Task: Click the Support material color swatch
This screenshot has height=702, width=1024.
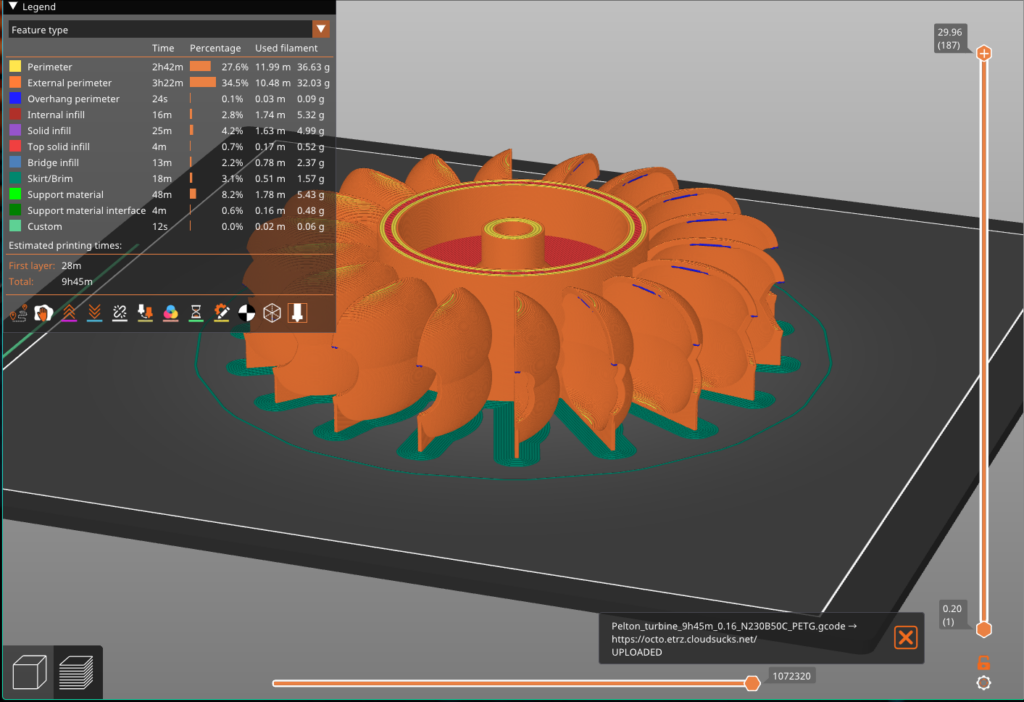Action: [15, 195]
